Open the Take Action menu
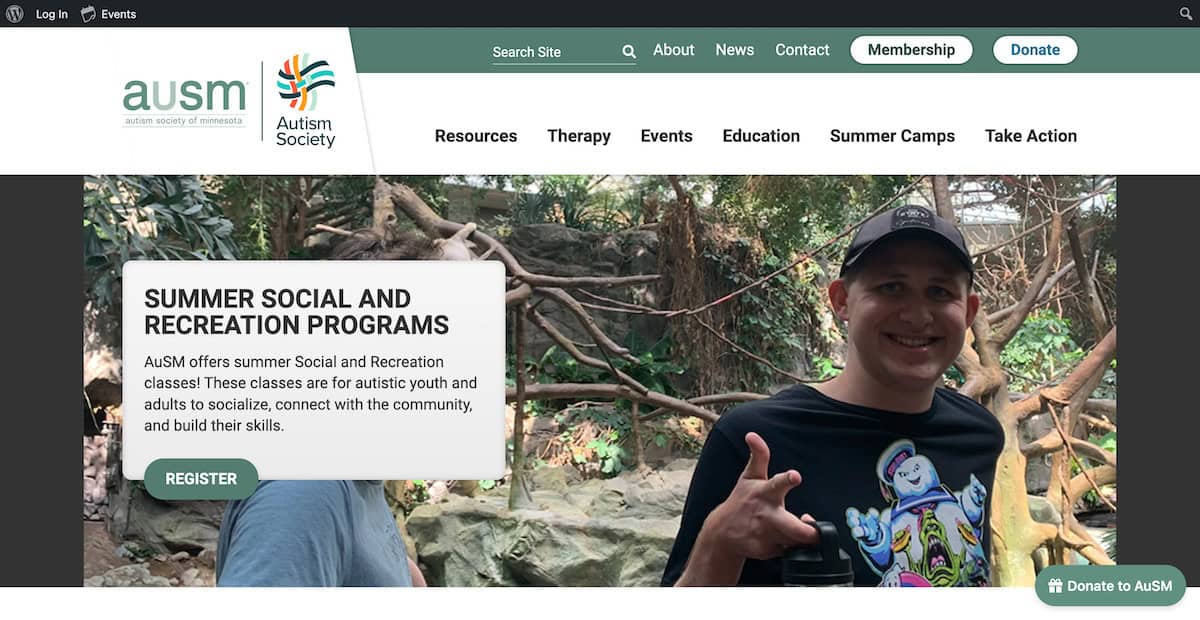The height and width of the screenshot is (620, 1200). point(1031,136)
